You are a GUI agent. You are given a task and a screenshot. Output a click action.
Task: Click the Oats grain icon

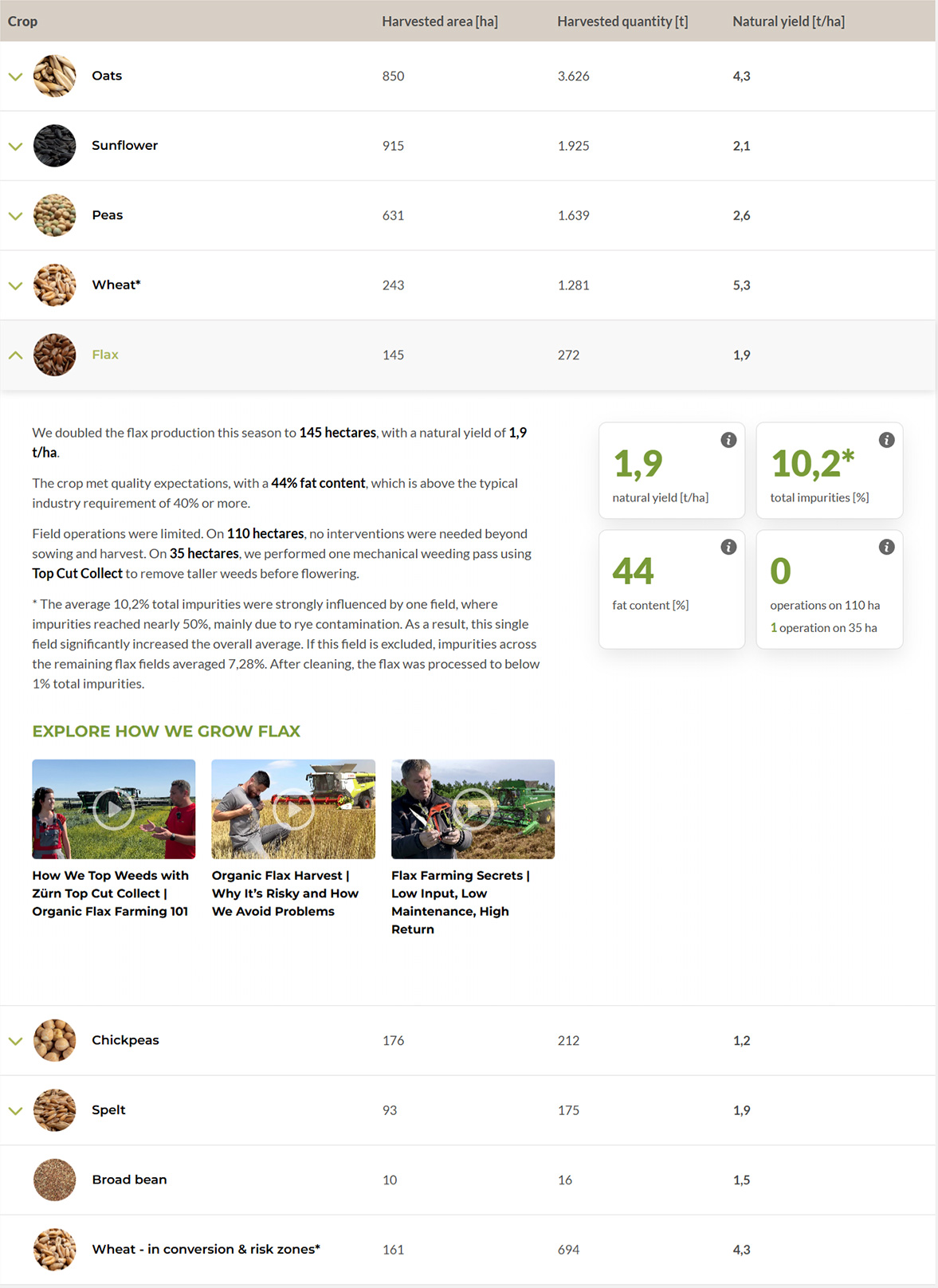(54, 76)
